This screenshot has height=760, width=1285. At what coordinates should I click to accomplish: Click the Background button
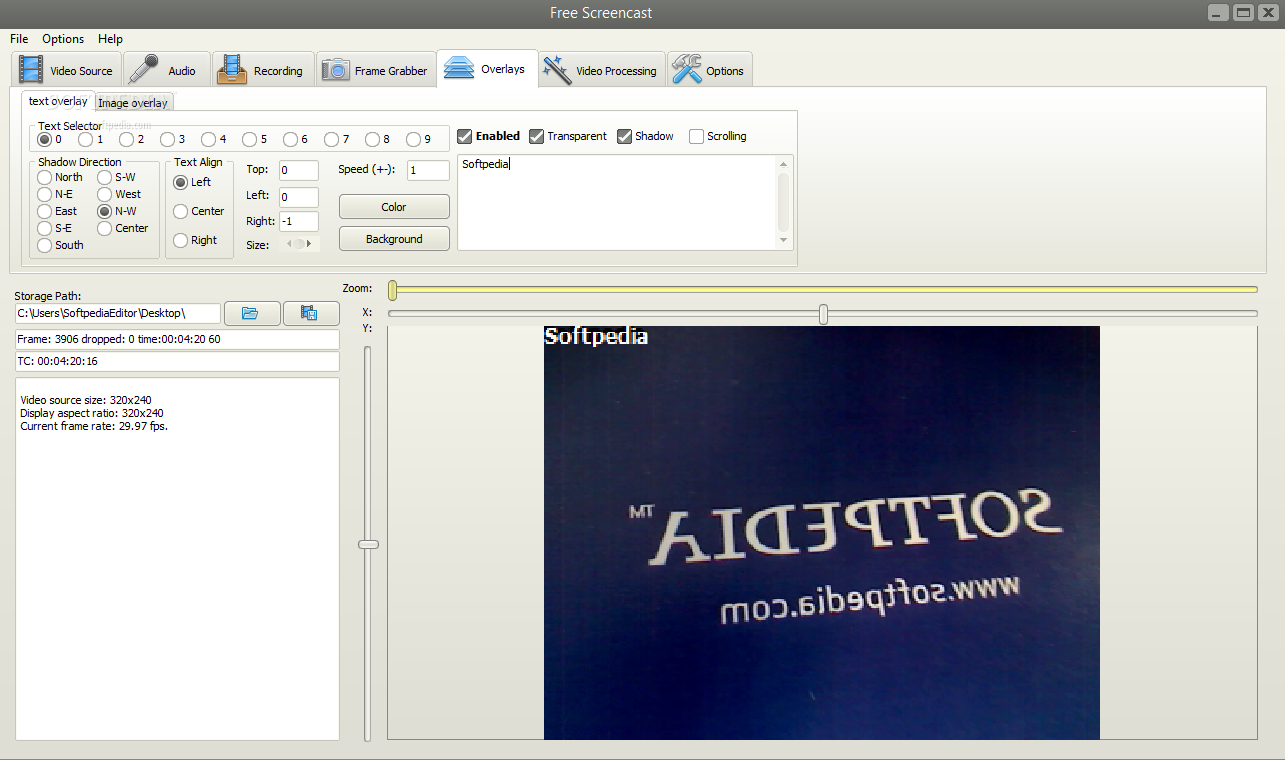tap(394, 239)
